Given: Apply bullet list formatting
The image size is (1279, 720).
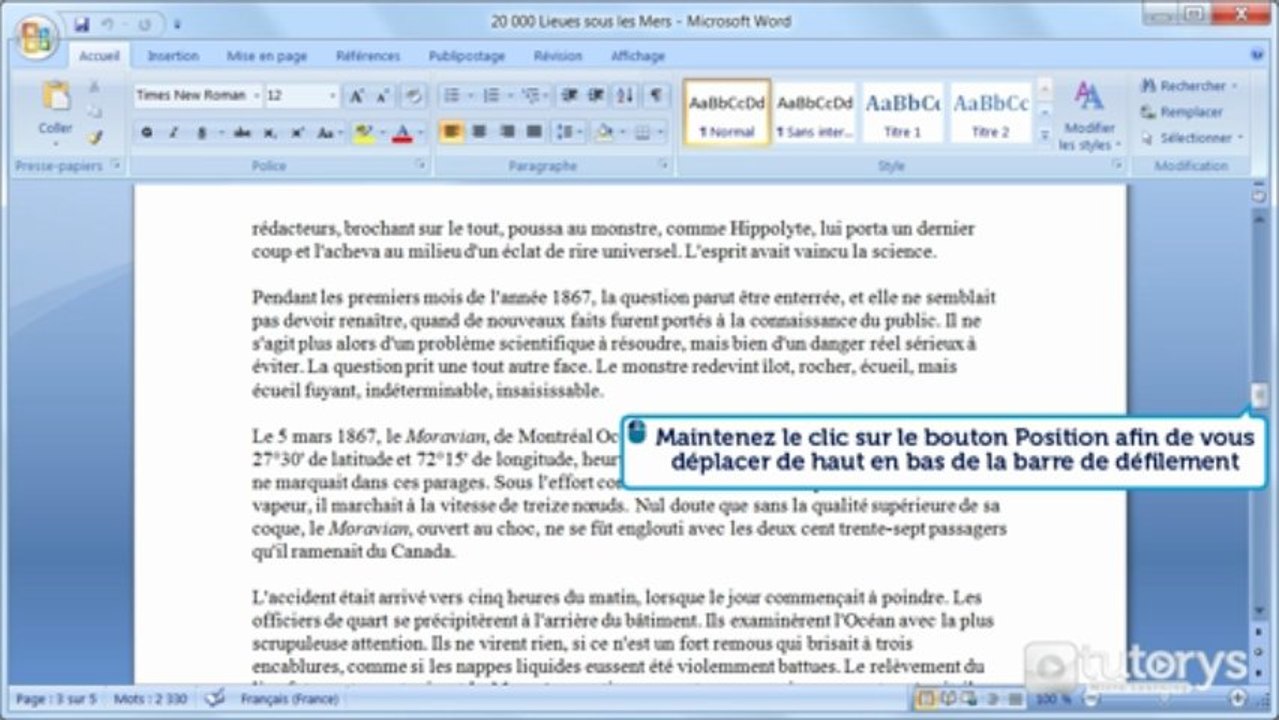Looking at the screenshot, I should coord(452,96).
